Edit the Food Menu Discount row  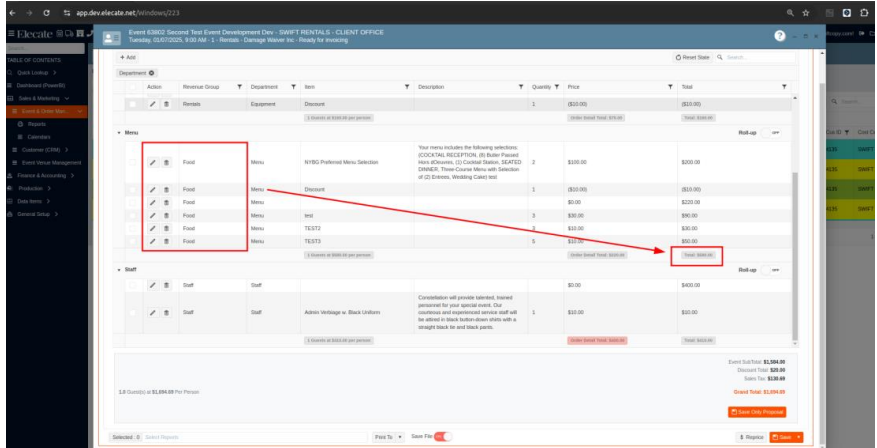[153, 190]
